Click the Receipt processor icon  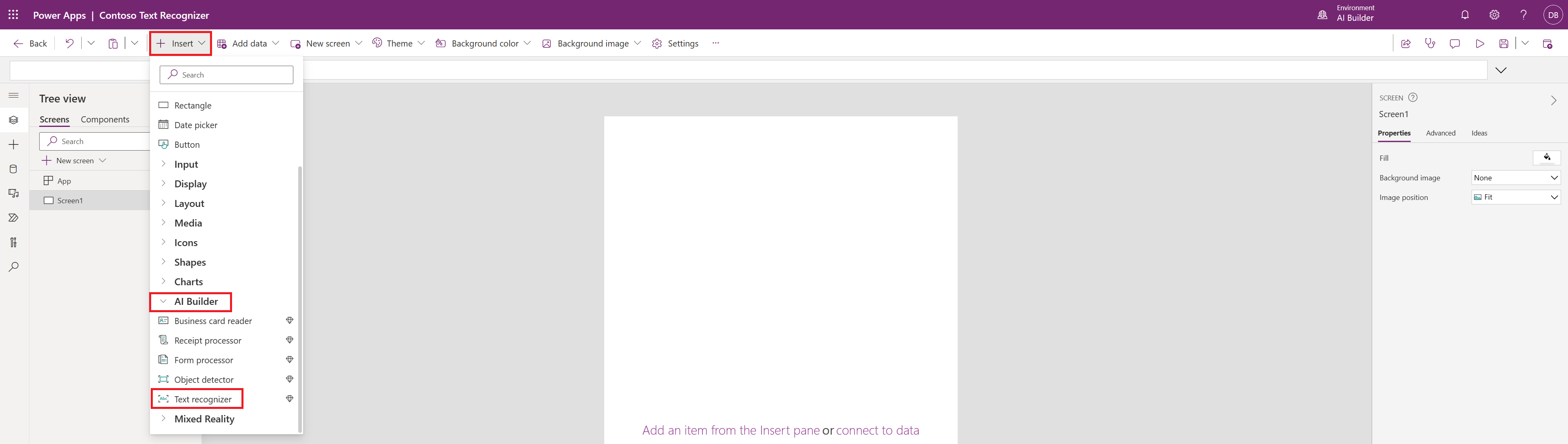163,340
